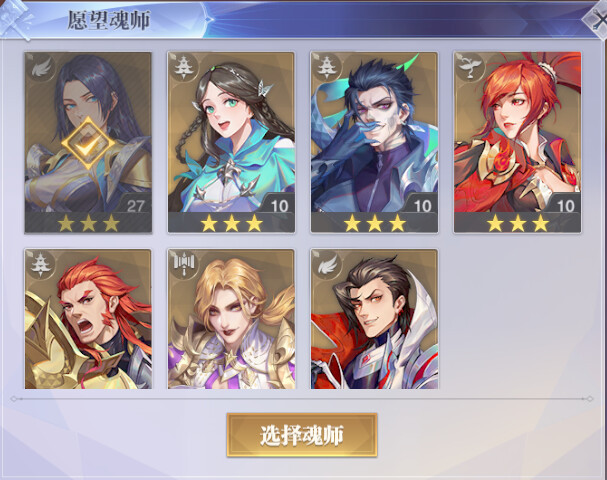Uncheck the gold checkmark on selected card

click(88, 144)
